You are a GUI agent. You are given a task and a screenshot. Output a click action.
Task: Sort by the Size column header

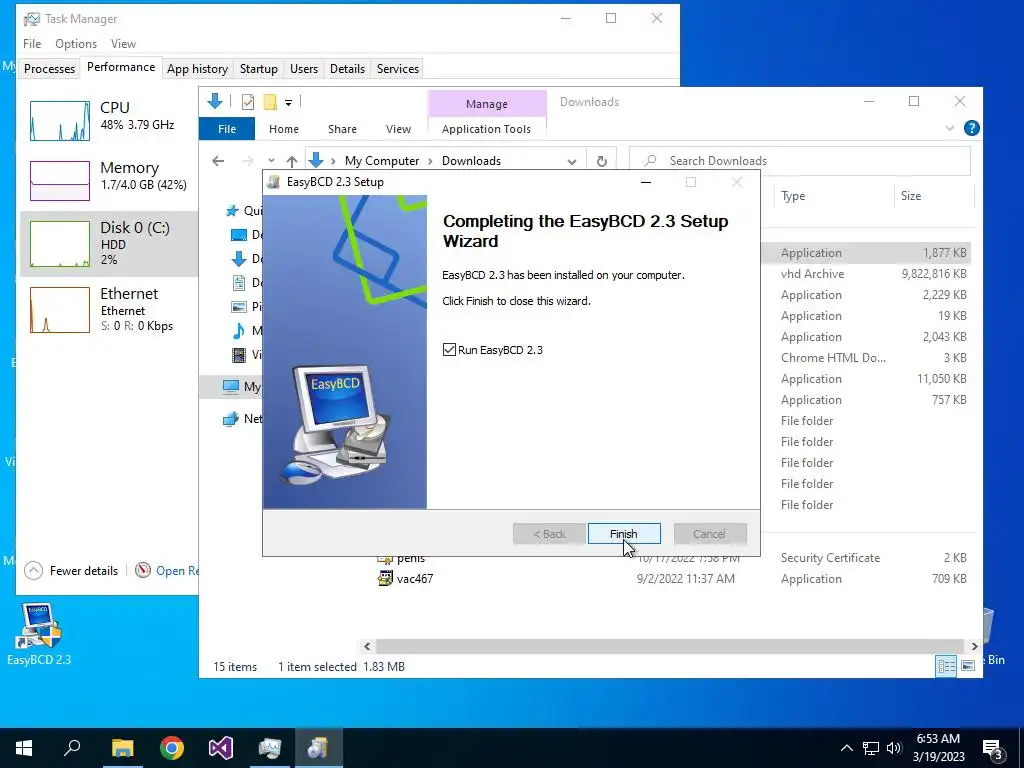tap(933, 196)
